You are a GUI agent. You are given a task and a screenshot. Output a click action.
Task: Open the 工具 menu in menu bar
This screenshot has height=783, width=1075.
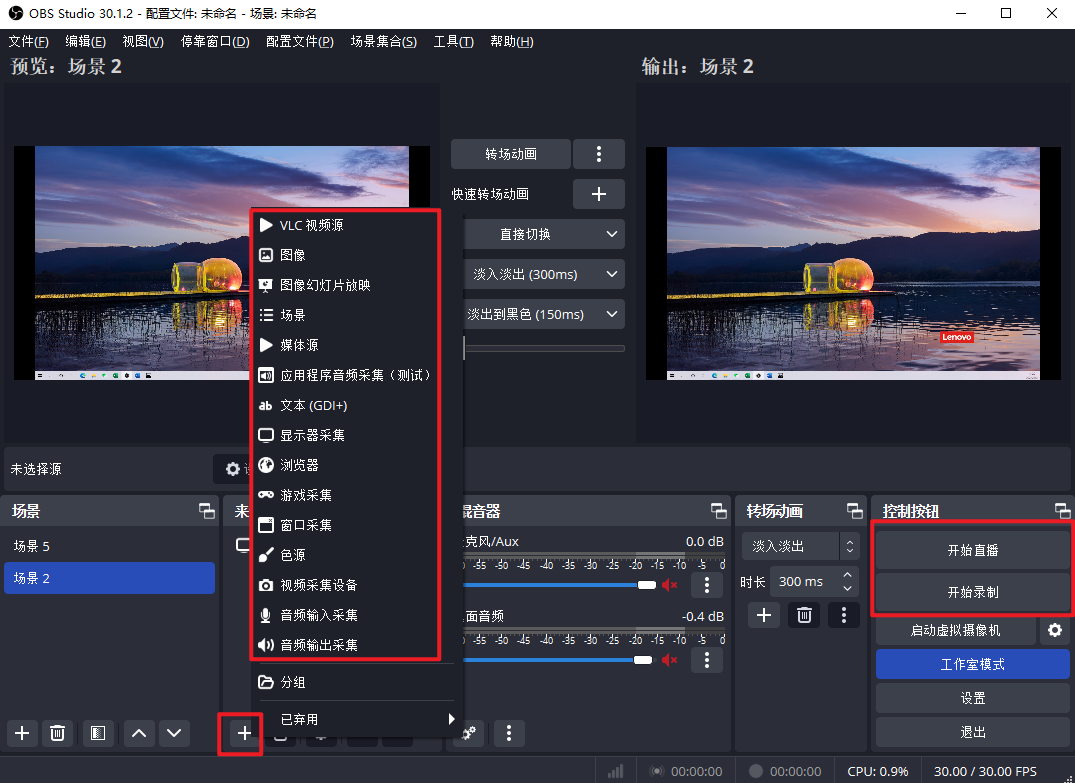point(453,42)
